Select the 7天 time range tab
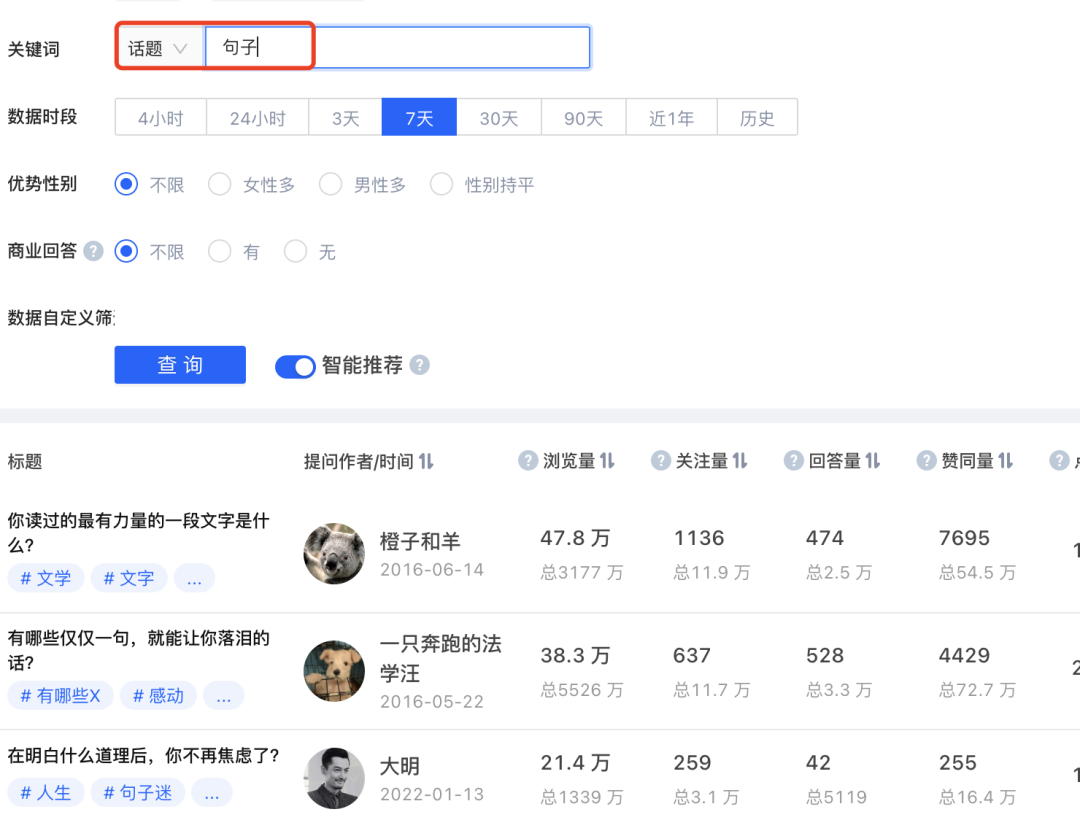This screenshot has width=1080, height=820. (x=419, y=118)
